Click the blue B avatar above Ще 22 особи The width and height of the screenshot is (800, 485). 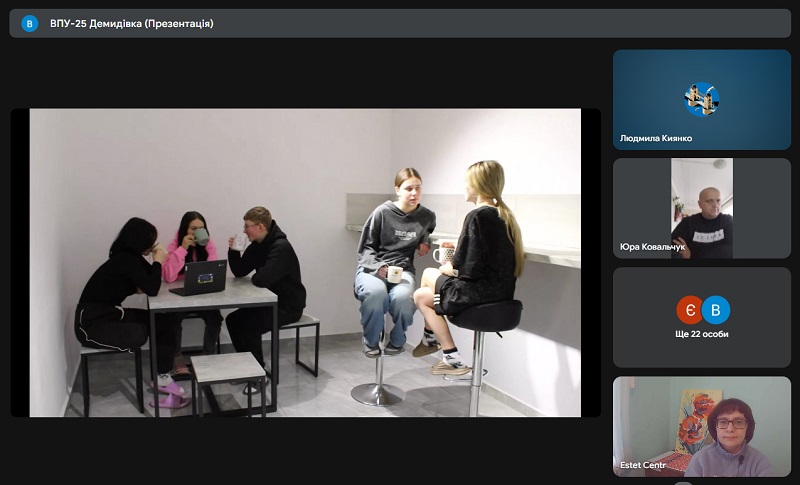point(715,309)
